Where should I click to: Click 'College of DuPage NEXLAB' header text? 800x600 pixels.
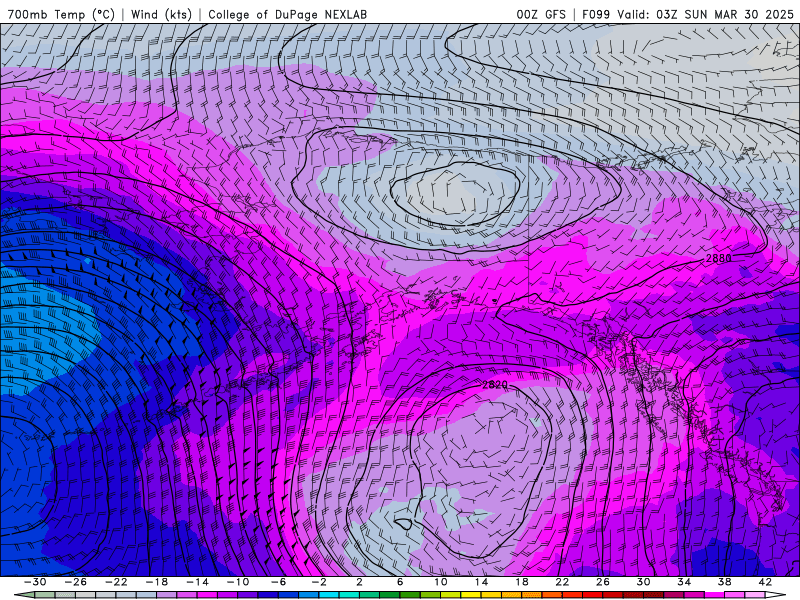(x=287, y=14)
